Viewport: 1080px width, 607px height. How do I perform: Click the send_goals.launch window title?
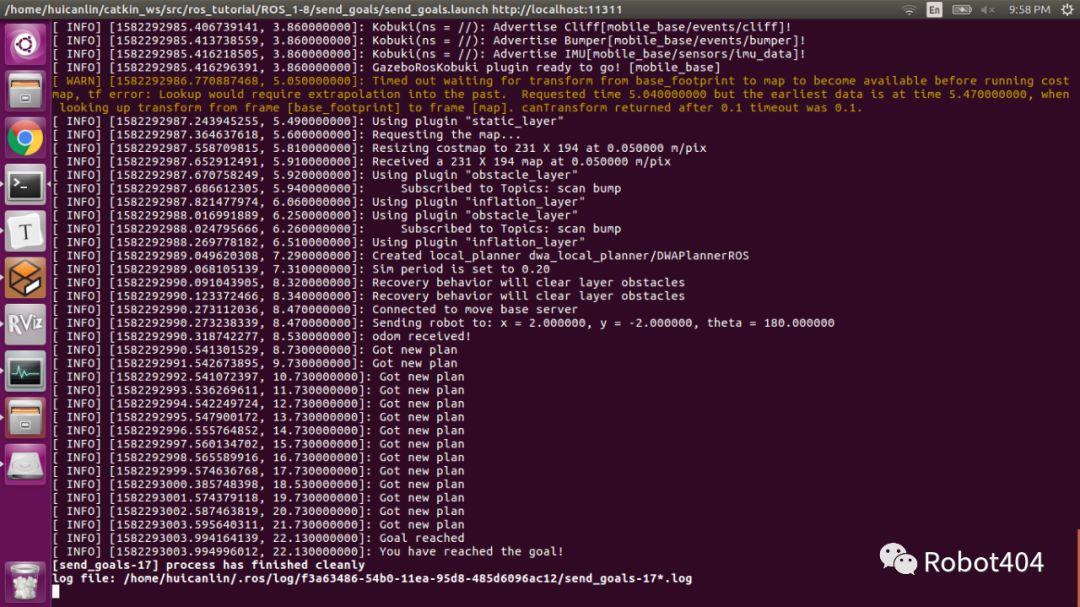(x=313, y=10)
